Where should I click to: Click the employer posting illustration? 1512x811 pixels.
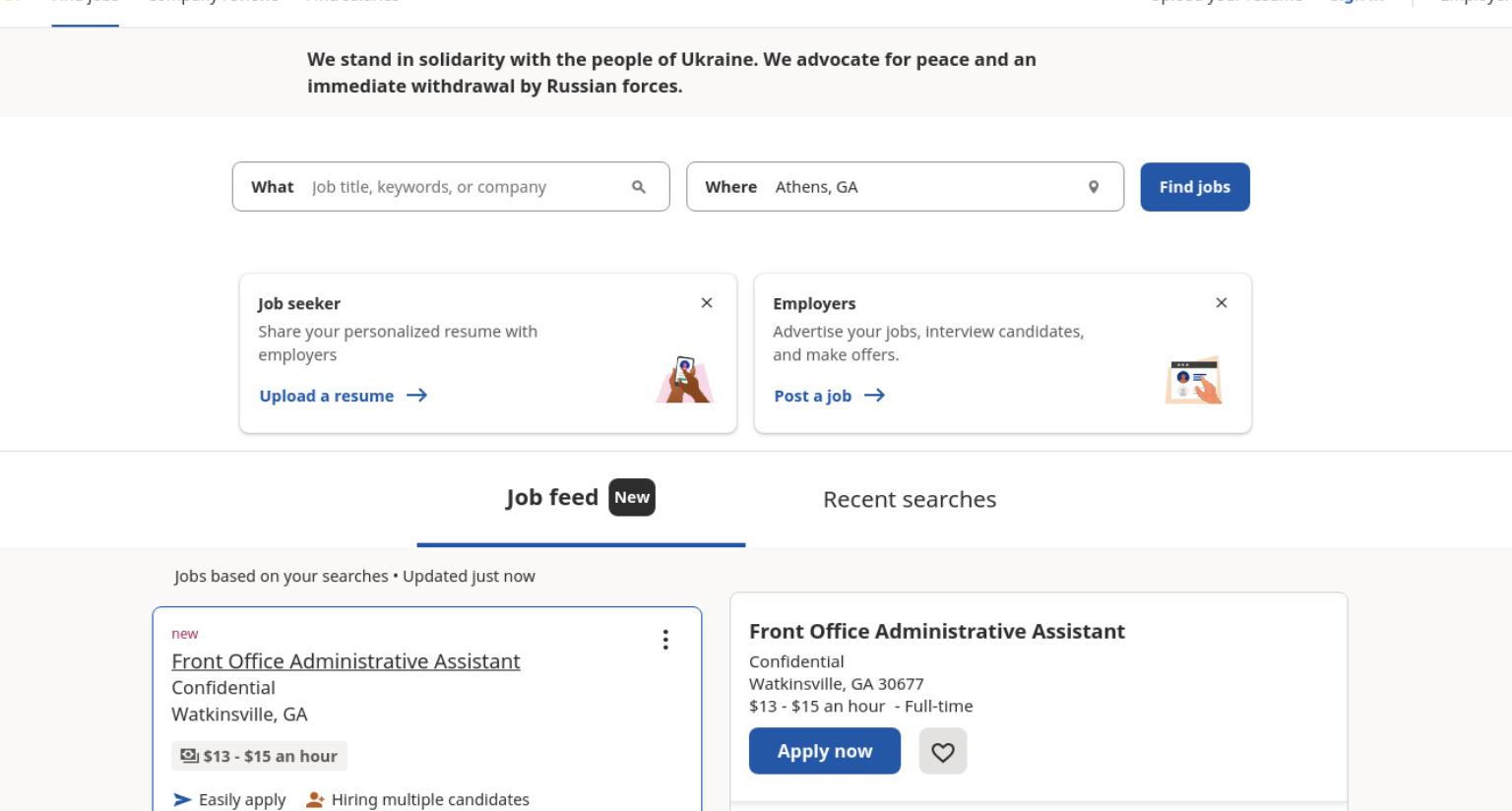(1194, 380)
